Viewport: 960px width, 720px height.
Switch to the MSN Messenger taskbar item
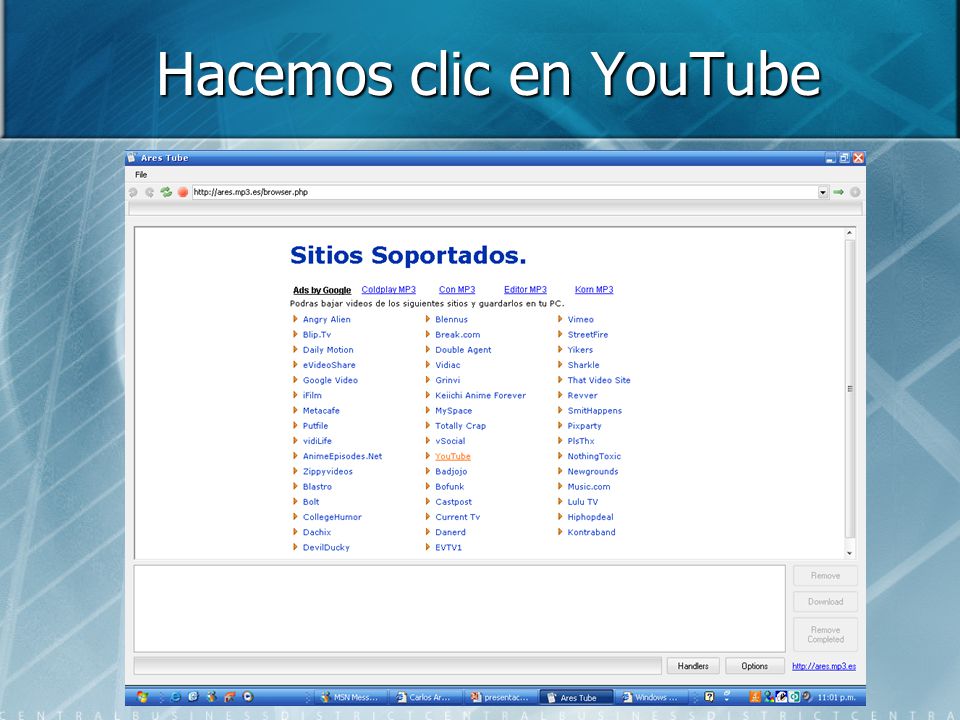[350, 697]
